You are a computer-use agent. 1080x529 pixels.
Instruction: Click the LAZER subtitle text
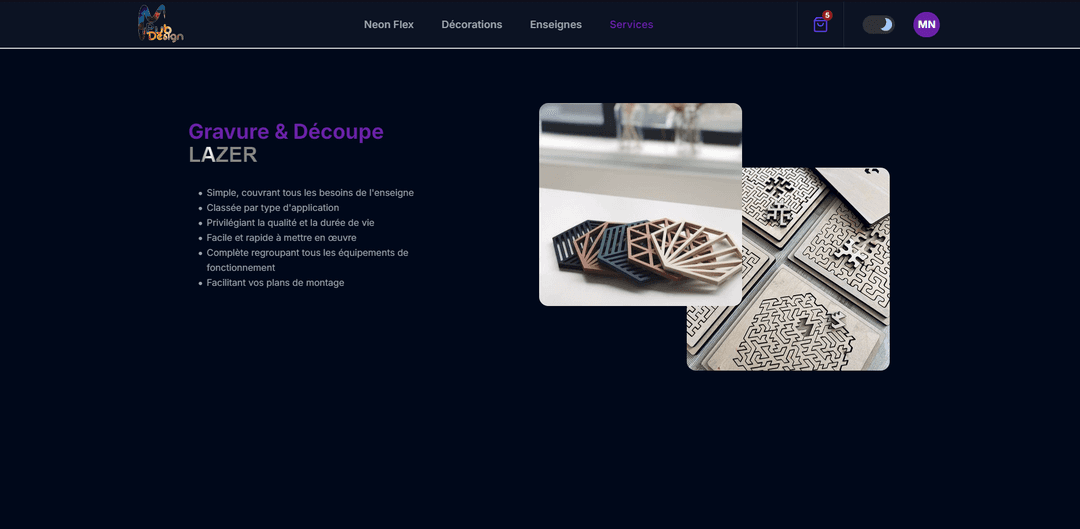click(x=223, y=154)
